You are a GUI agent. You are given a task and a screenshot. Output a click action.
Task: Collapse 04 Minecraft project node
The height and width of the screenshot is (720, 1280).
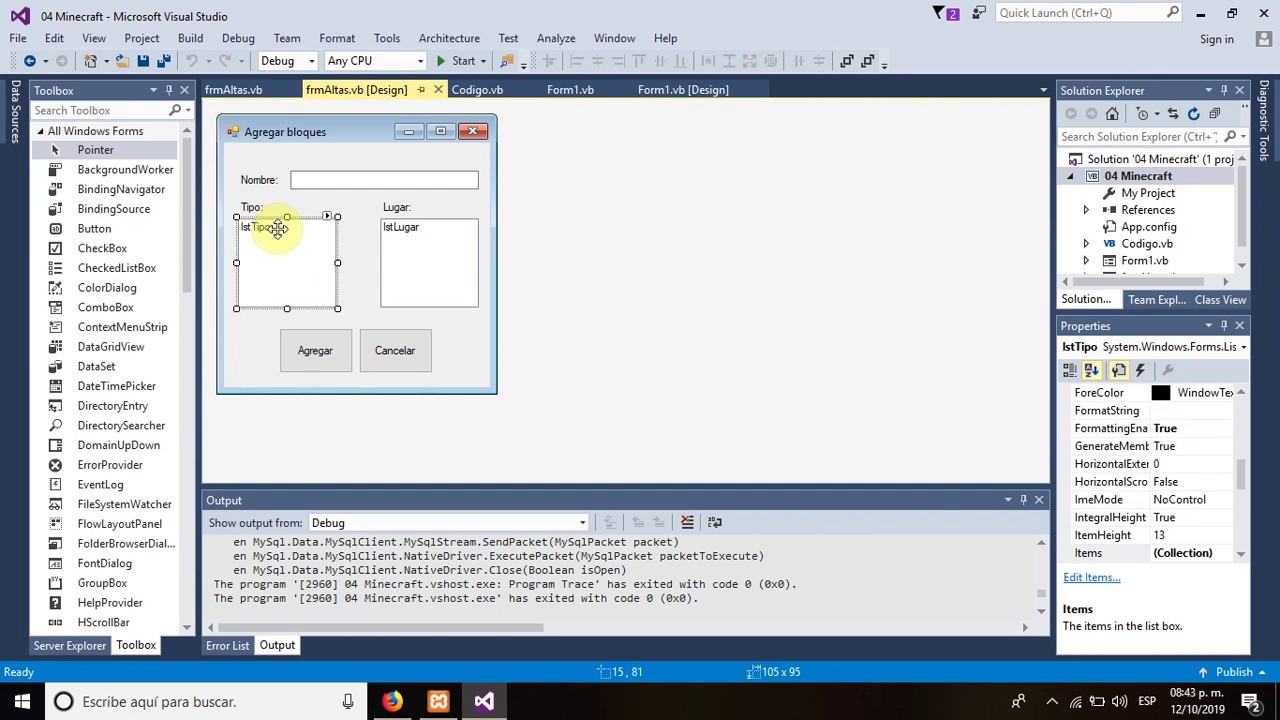pos(1070,176)
